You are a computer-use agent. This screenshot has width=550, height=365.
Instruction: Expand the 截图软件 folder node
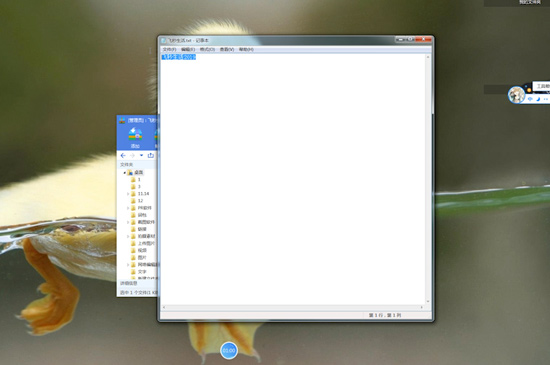click(128, 222)
